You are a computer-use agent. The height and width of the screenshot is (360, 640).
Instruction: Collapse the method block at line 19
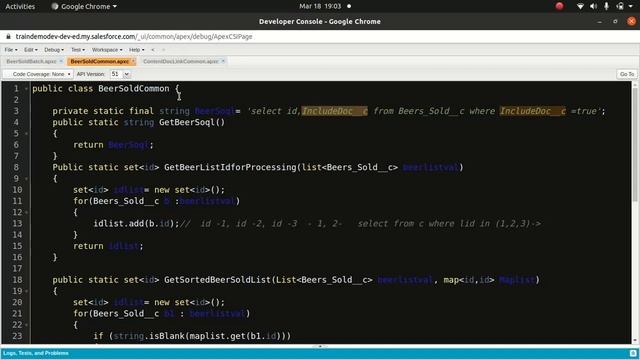pos(27,291)
